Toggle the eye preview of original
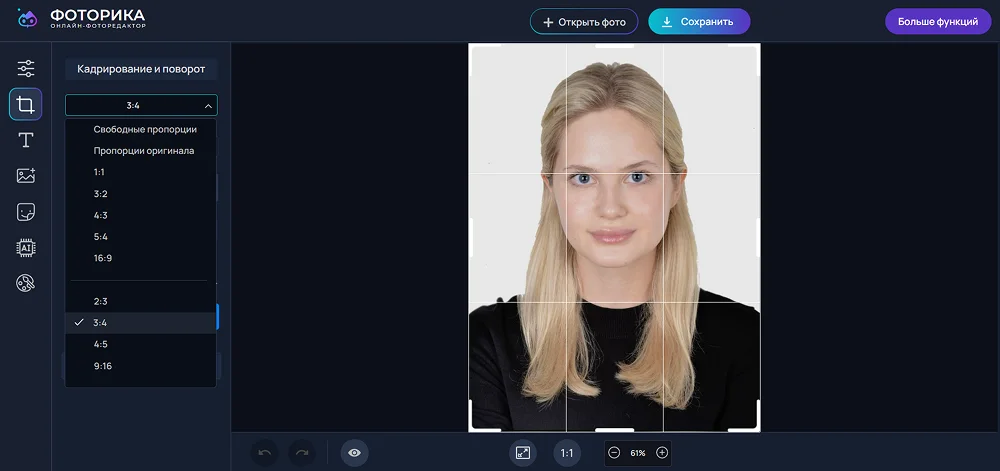 tap(354, 453)
